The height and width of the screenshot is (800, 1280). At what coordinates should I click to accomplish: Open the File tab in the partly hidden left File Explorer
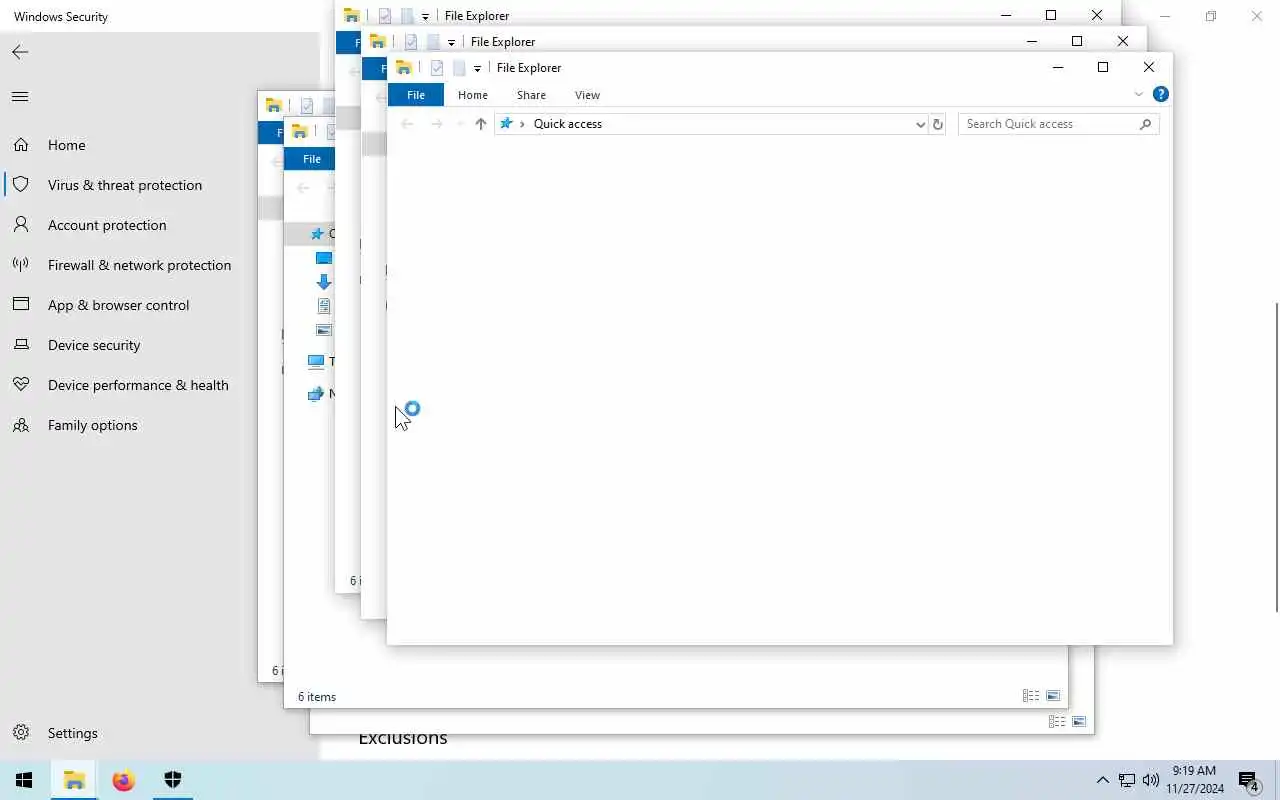click(312, 159)
